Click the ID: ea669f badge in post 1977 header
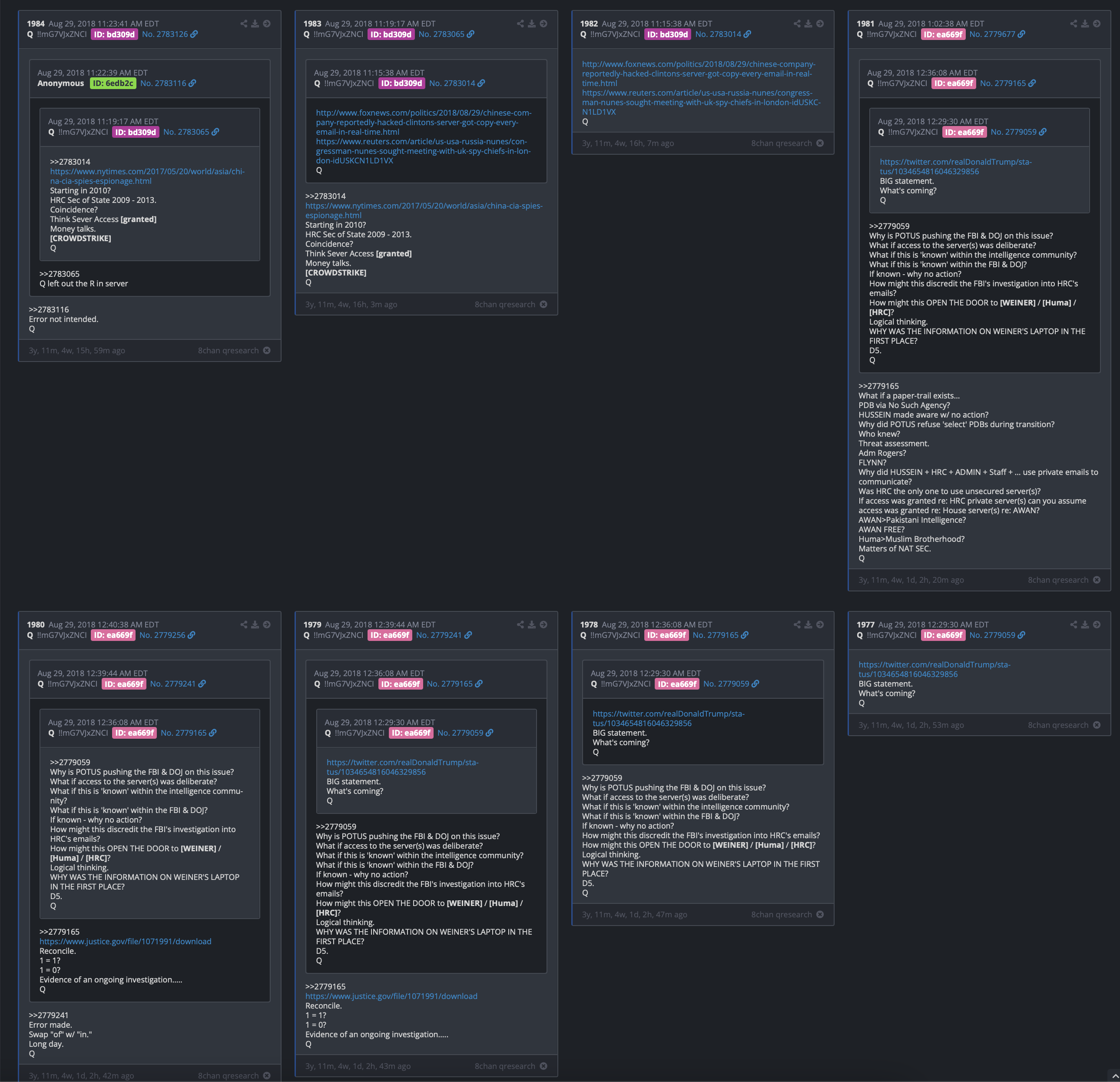The width and height of the screenshot is (1120, 1082). [944, 635]
